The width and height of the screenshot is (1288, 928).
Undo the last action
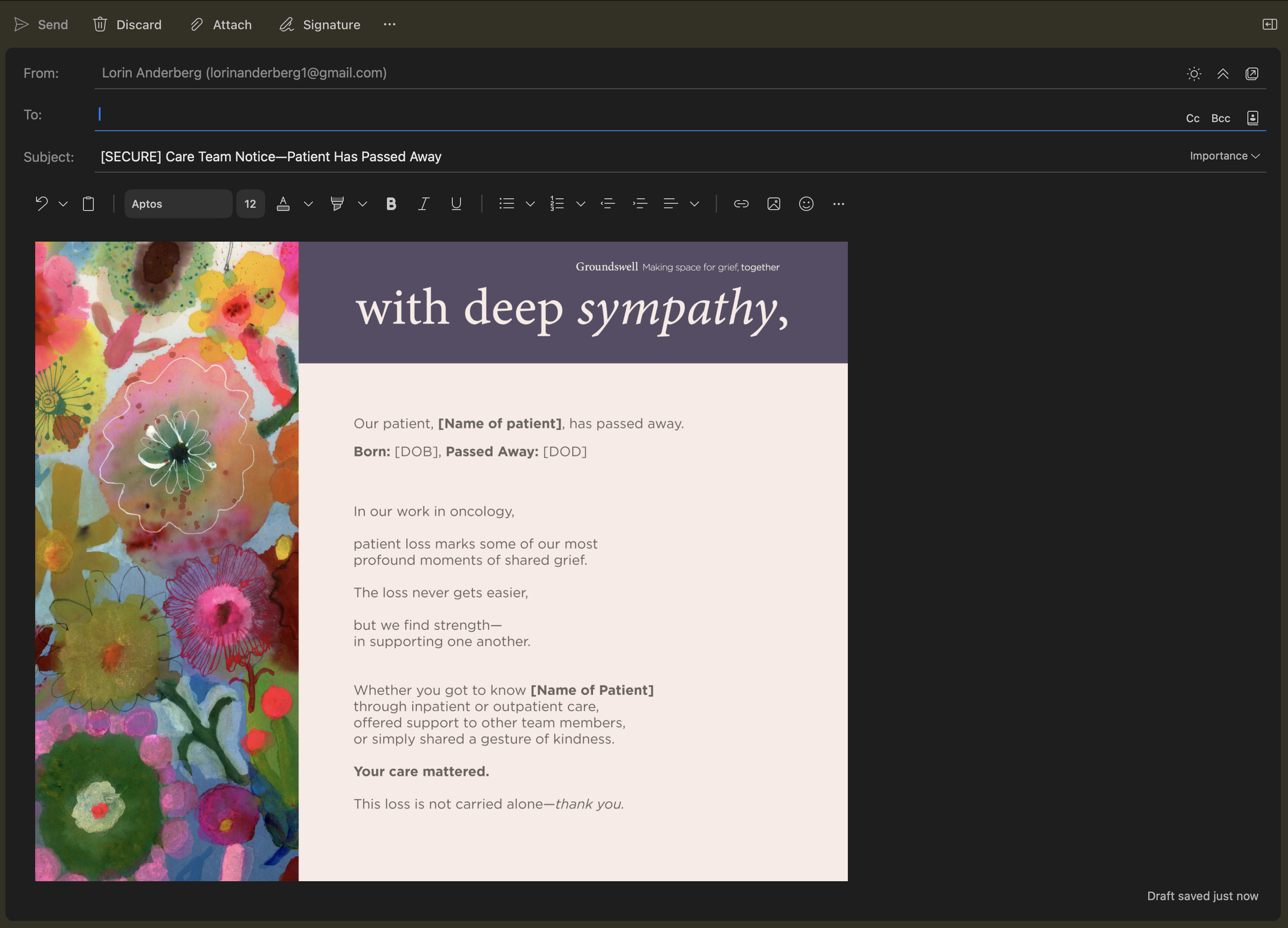(41, 204)
